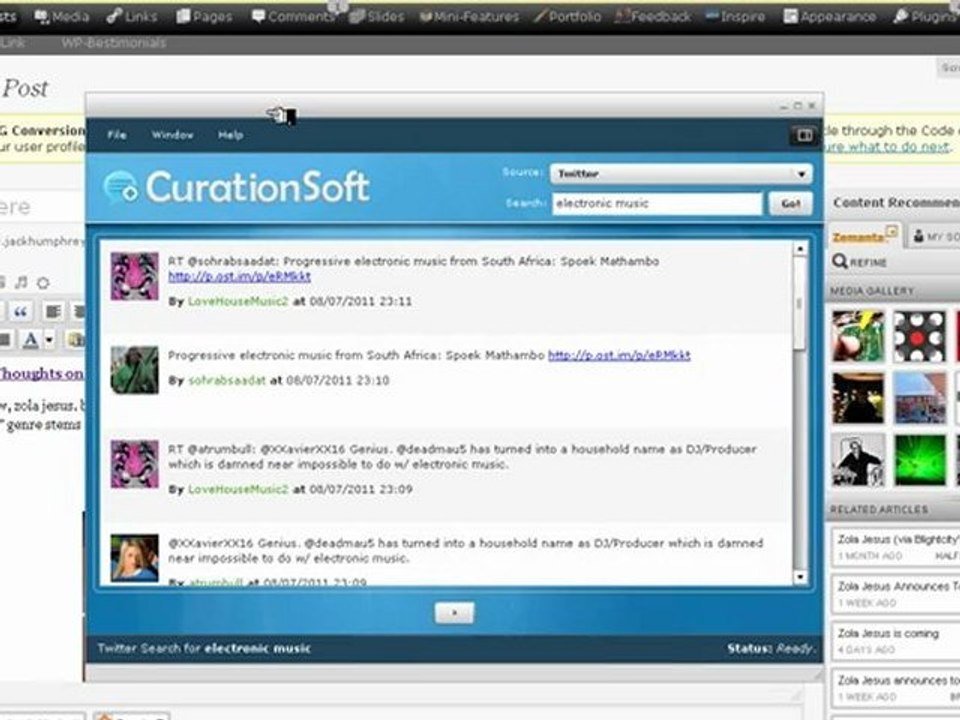Image resolution: width=960 pixels, height=720 pixels.
Task: Click the music note media icon in editor
Action: pyautogui.click(x=21, y=282)
